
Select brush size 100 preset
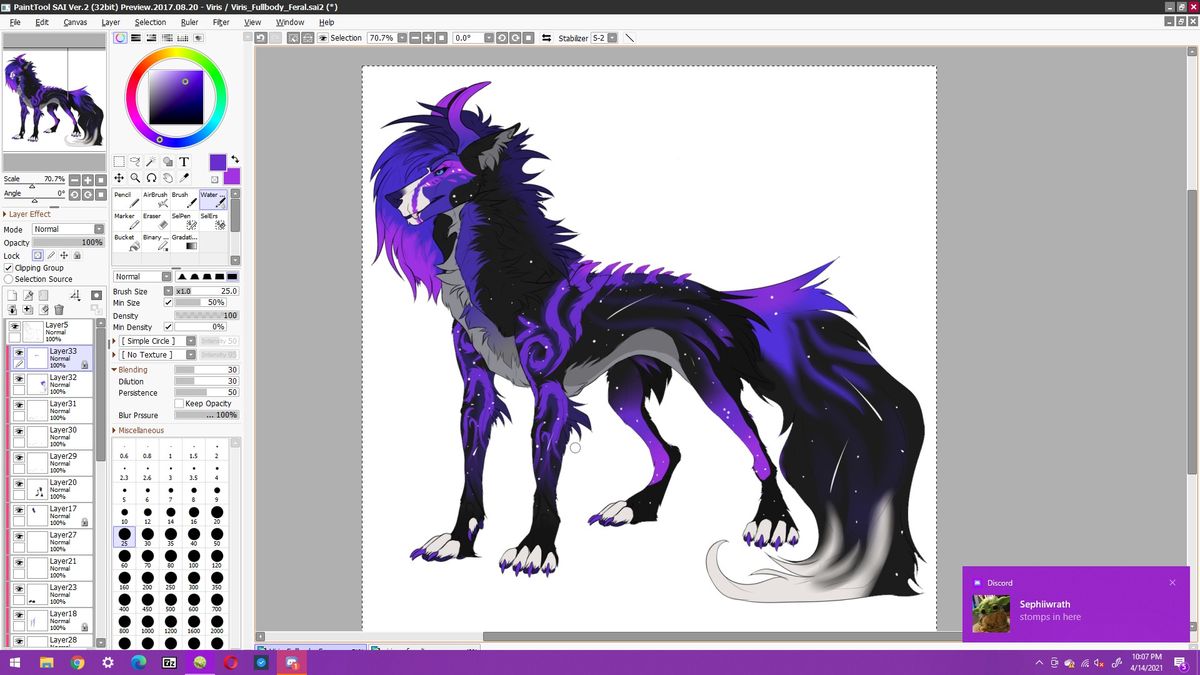click(x=193, y=559)
